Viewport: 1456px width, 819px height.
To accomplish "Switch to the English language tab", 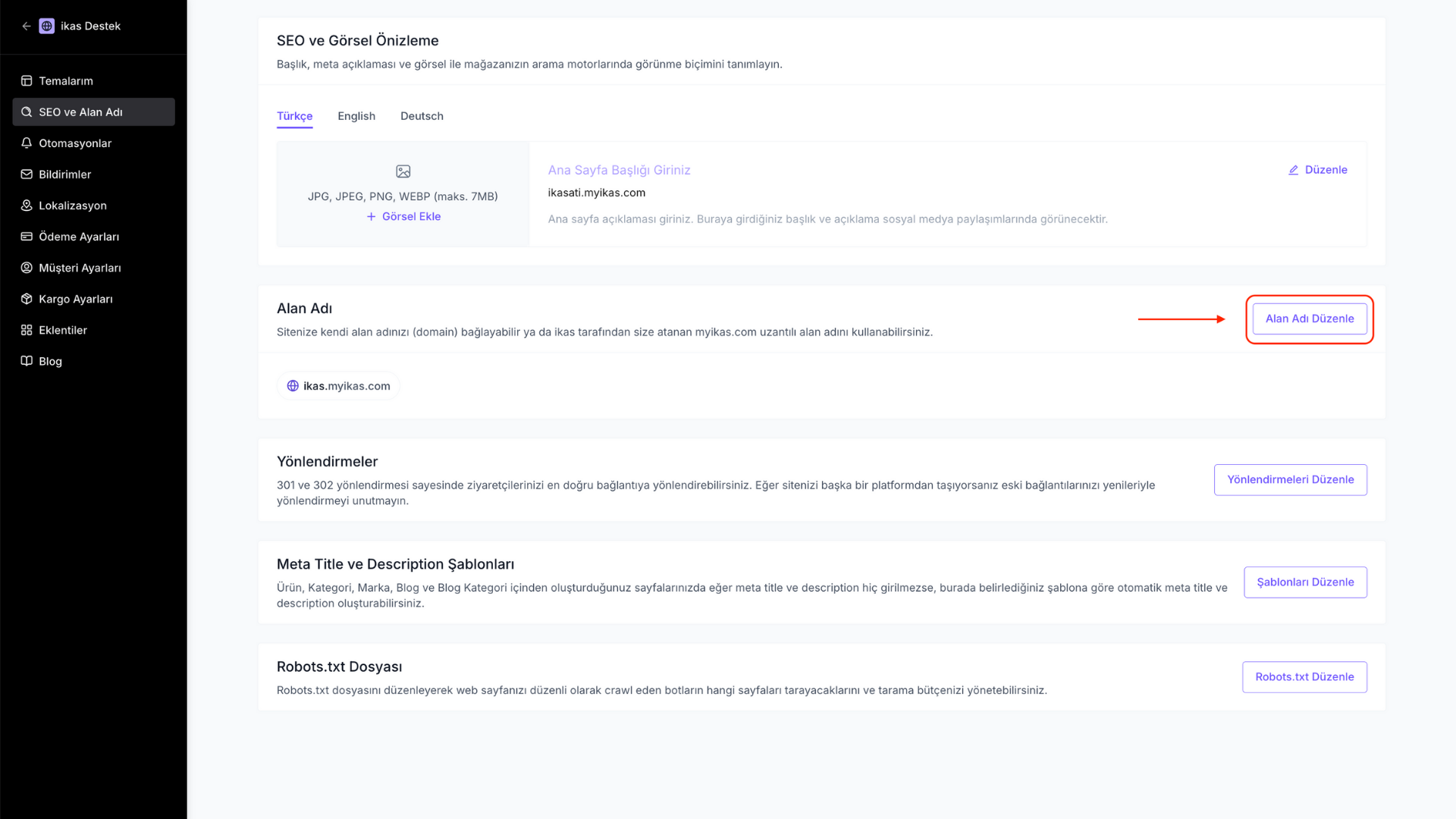I will coord(356,116).
